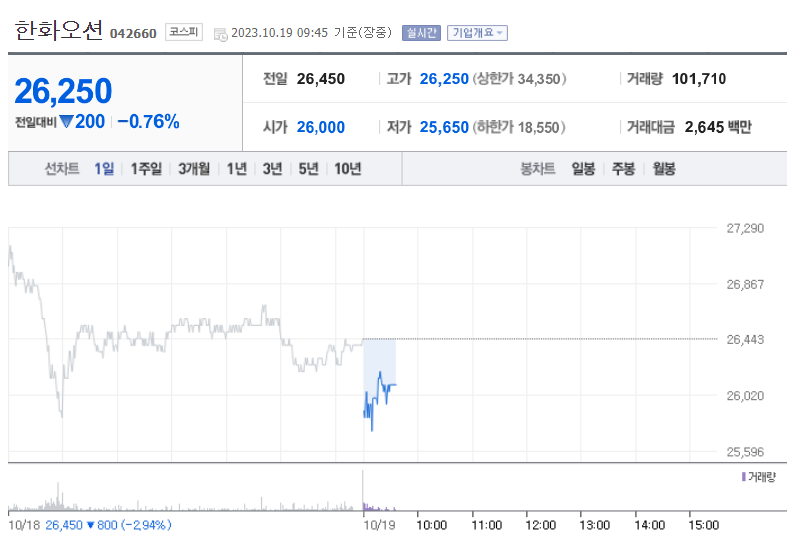
Task: Click the calendar clock icon beside the date
Action: coord(221,35)
